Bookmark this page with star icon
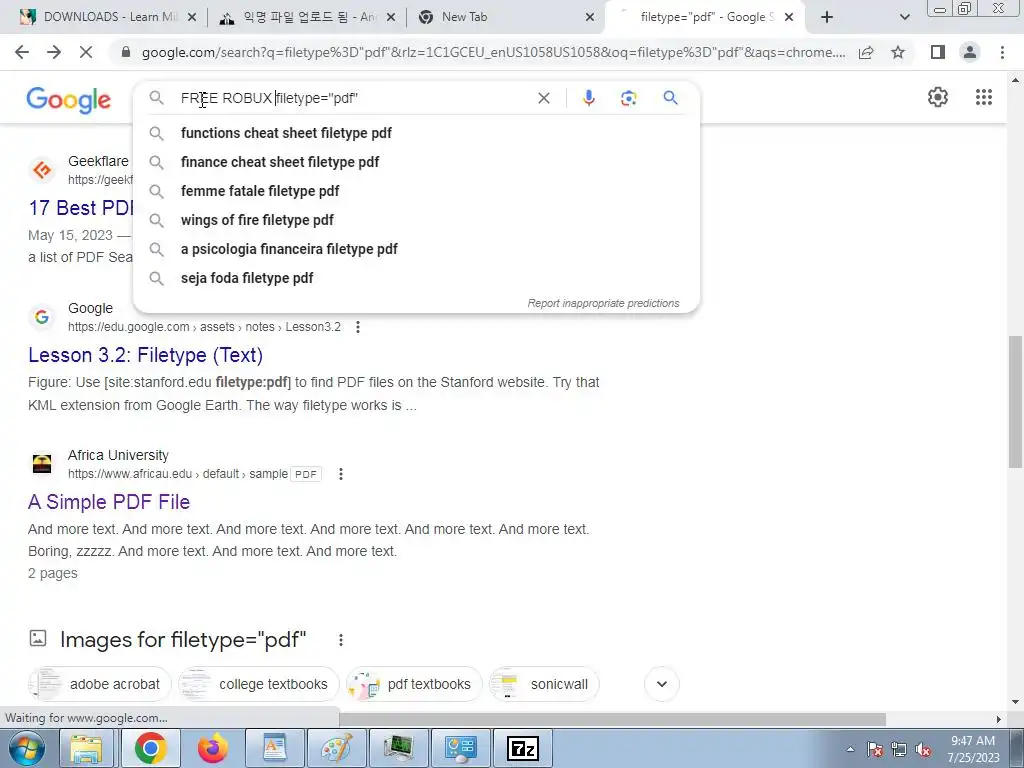1024x768 pixels. 898,52
